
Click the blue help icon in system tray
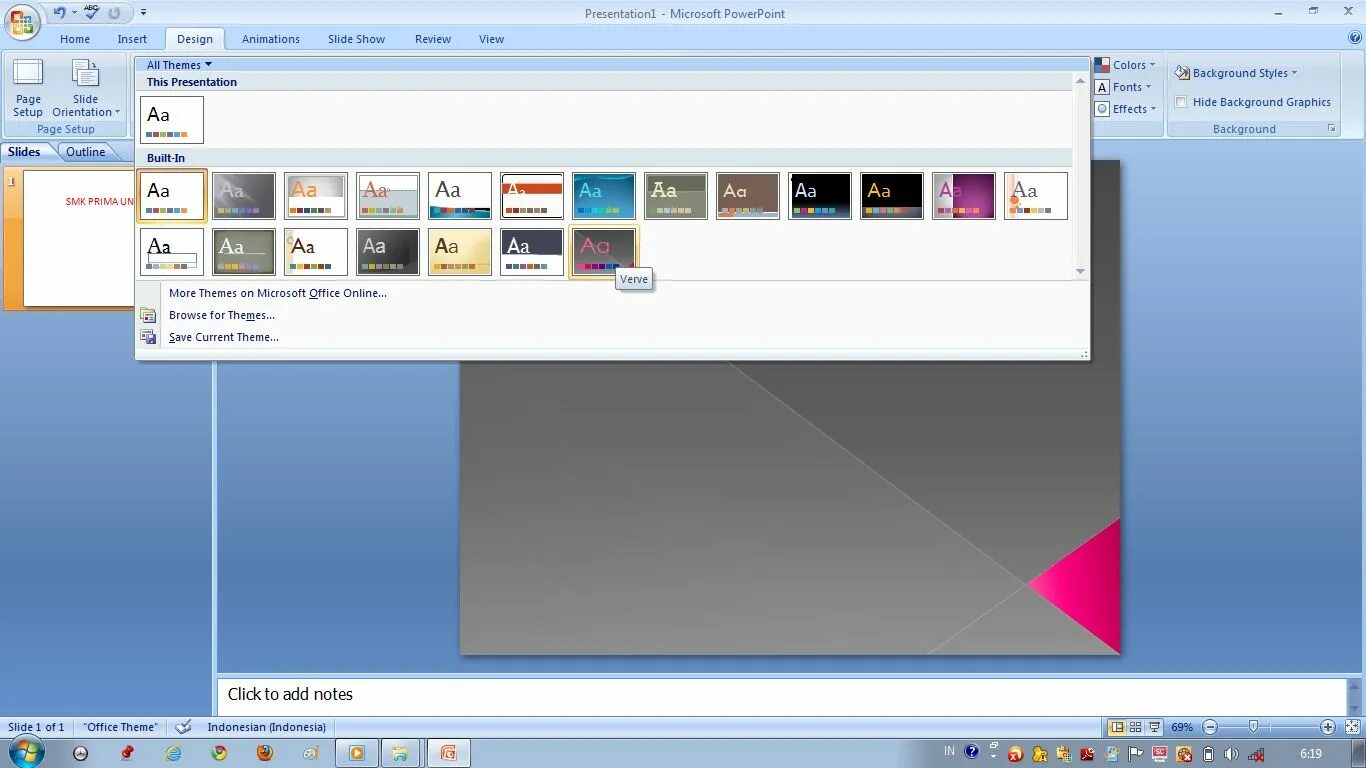[971, 753]
